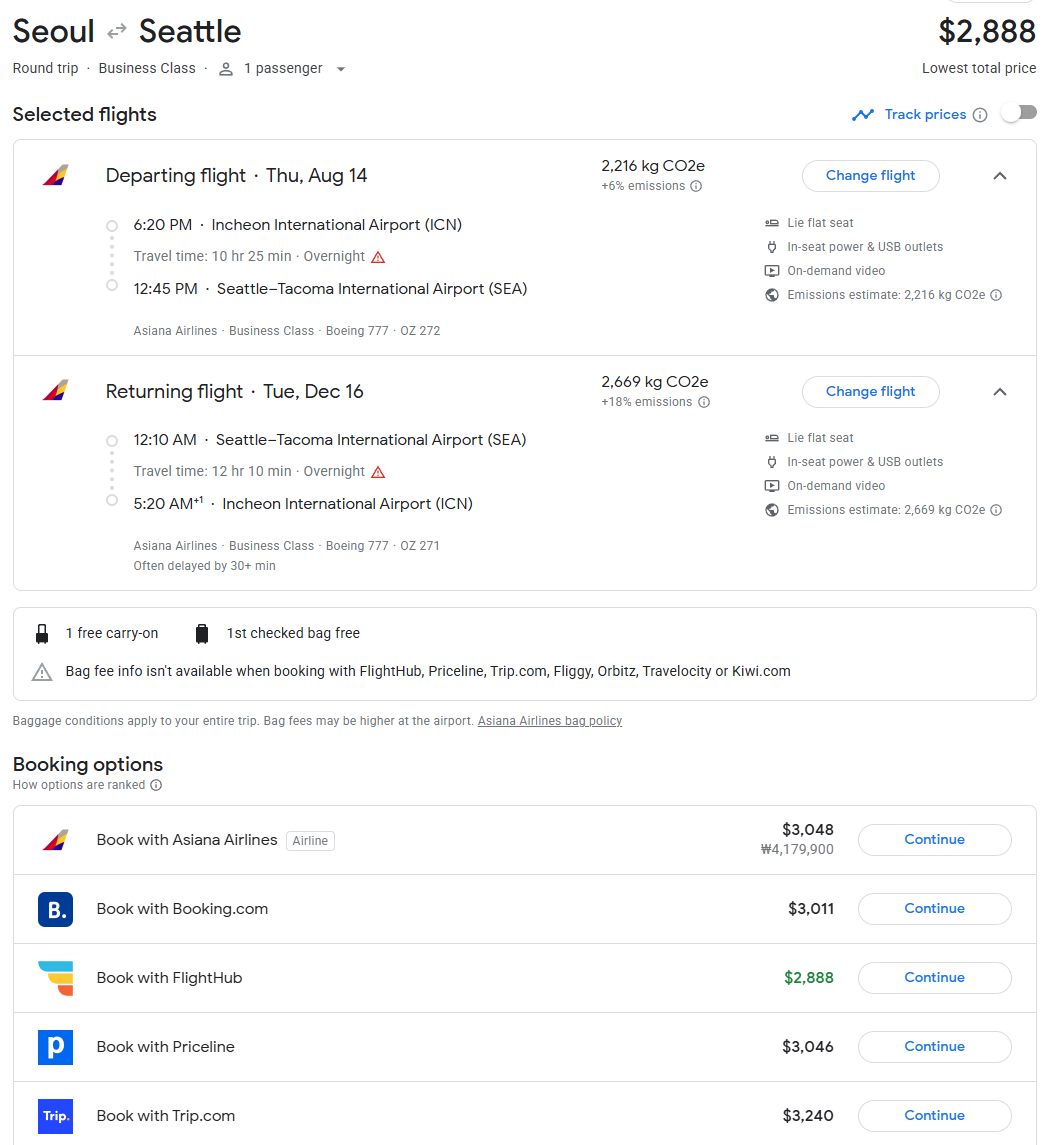Click info icon beside +6% emissions
This screenshot has width=1046, height=1145.
[696, 186]
